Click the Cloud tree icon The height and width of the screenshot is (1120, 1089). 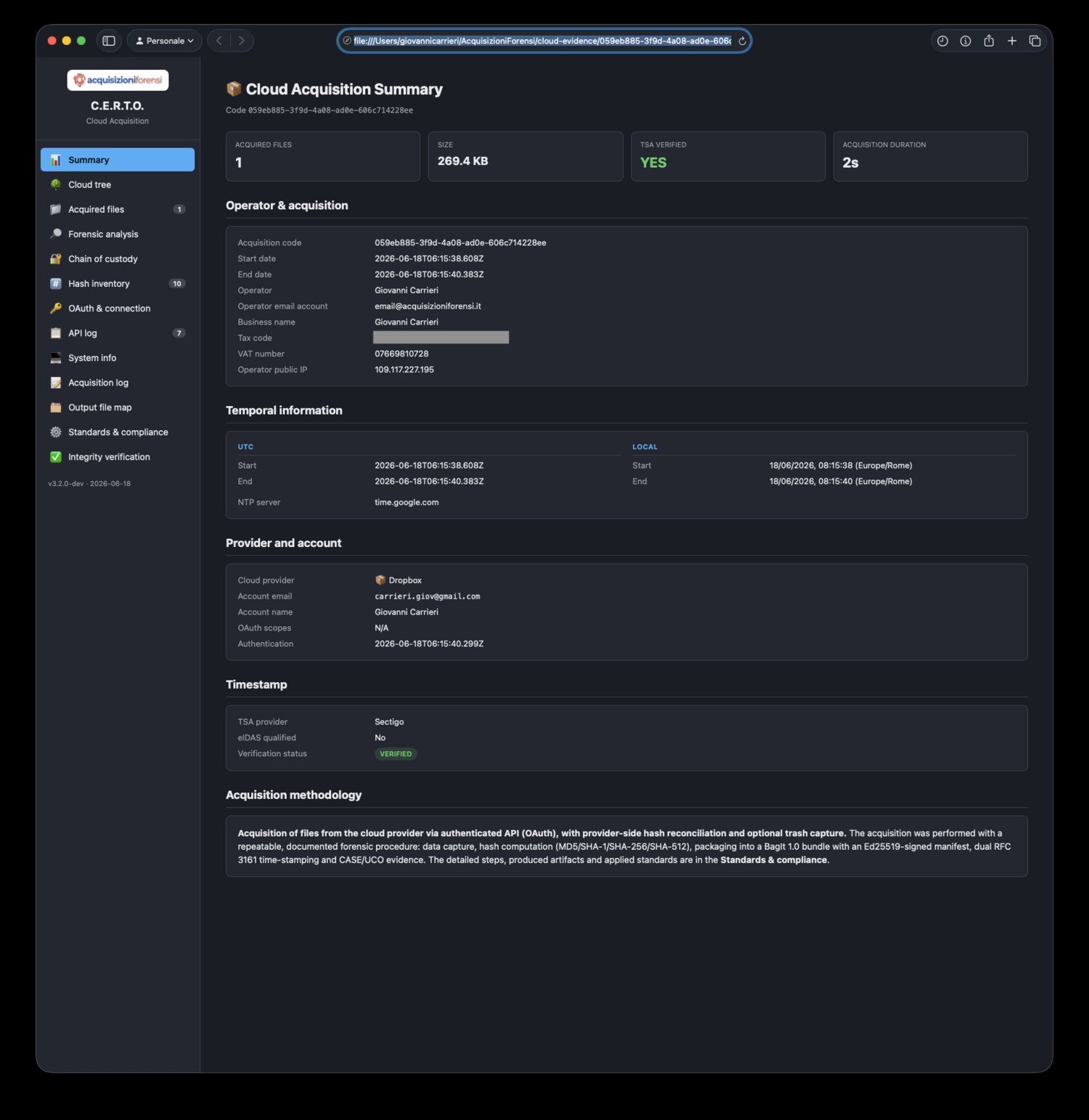pyautogui.click(x=55, y=184)
